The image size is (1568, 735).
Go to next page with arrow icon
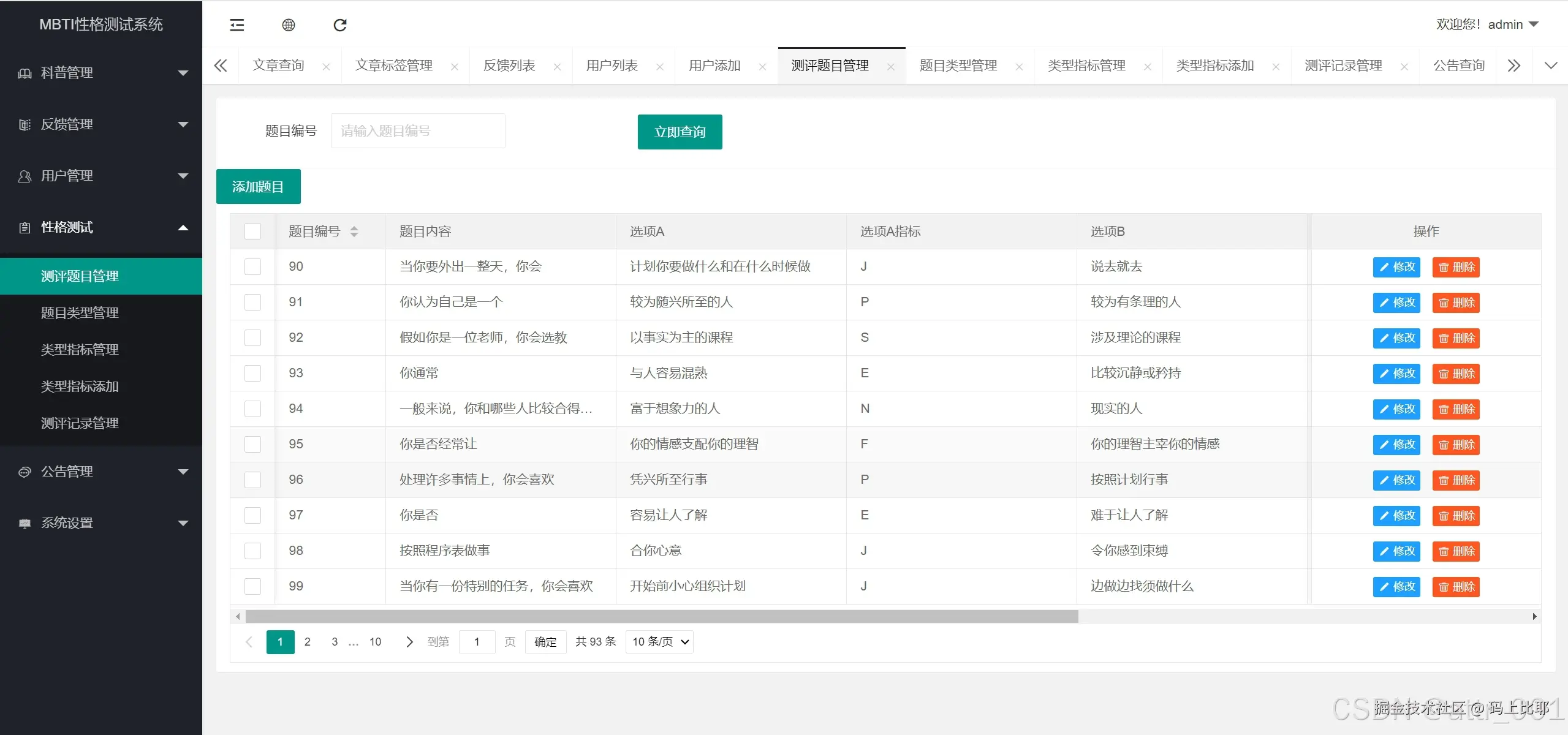pyautogui.click(x=409, y=642)
